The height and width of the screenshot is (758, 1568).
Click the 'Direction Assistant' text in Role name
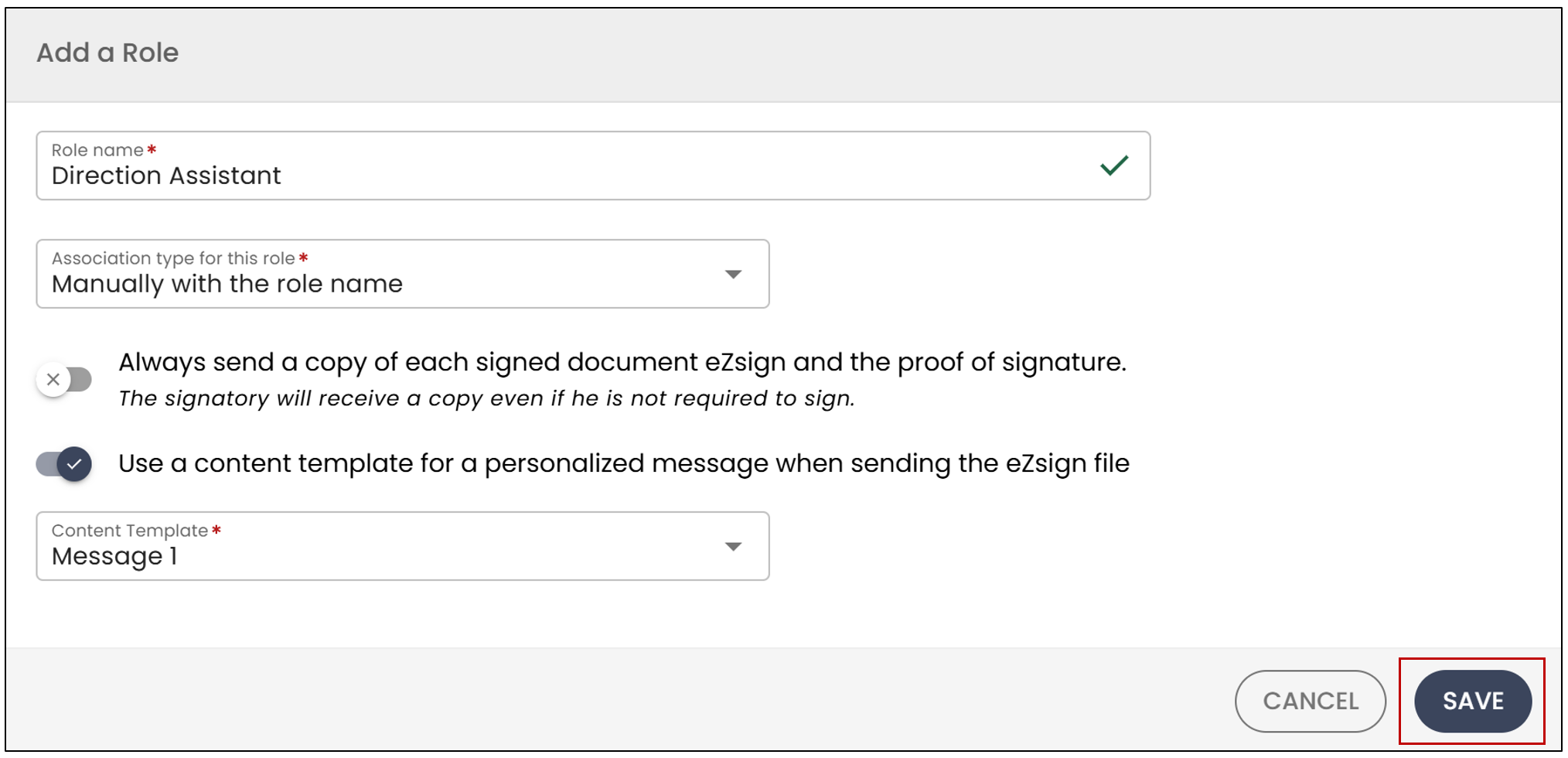click(x=166, y=176)
